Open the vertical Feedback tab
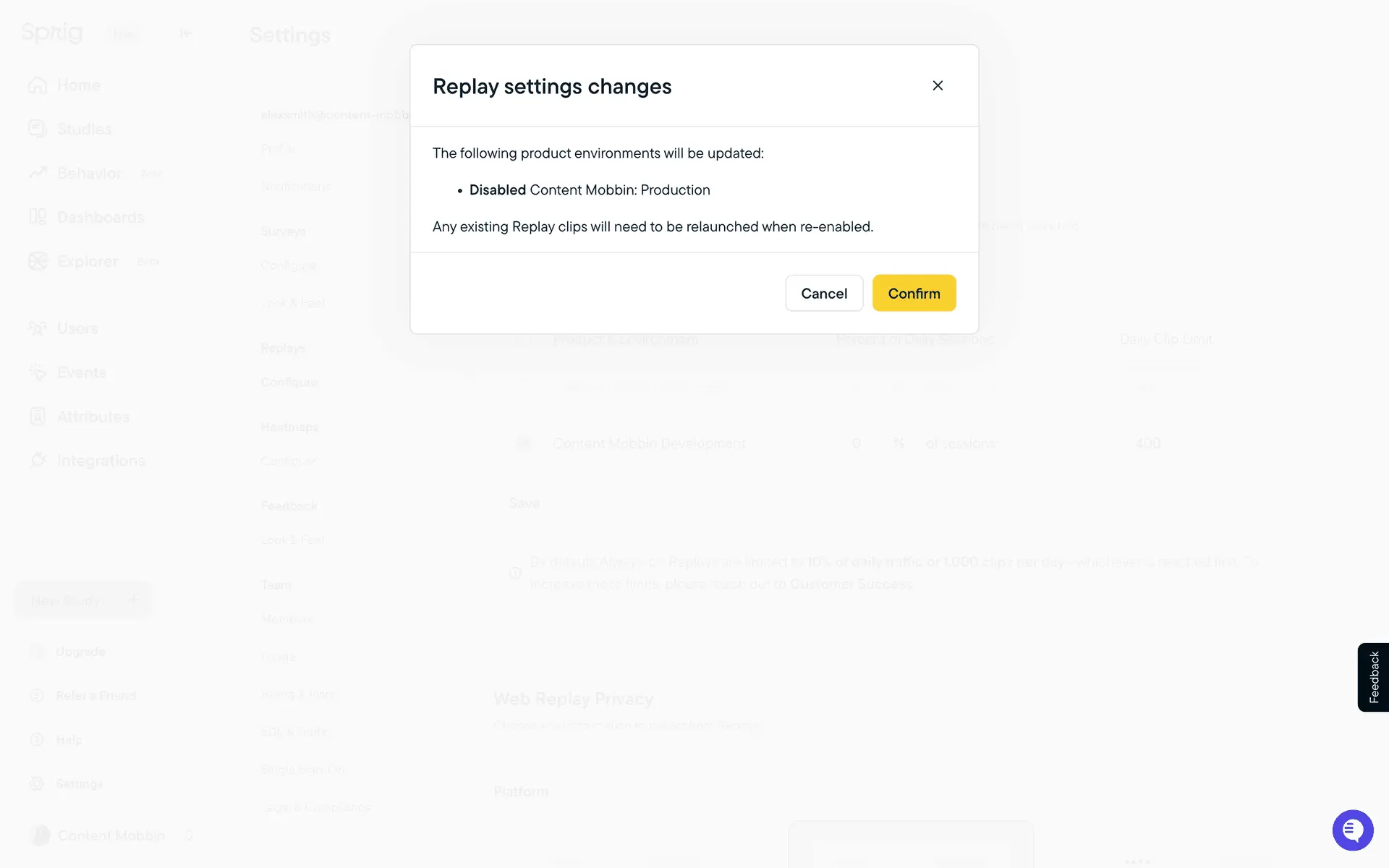Viewport: 1389px width, 868px height. tap(1373, 677)
